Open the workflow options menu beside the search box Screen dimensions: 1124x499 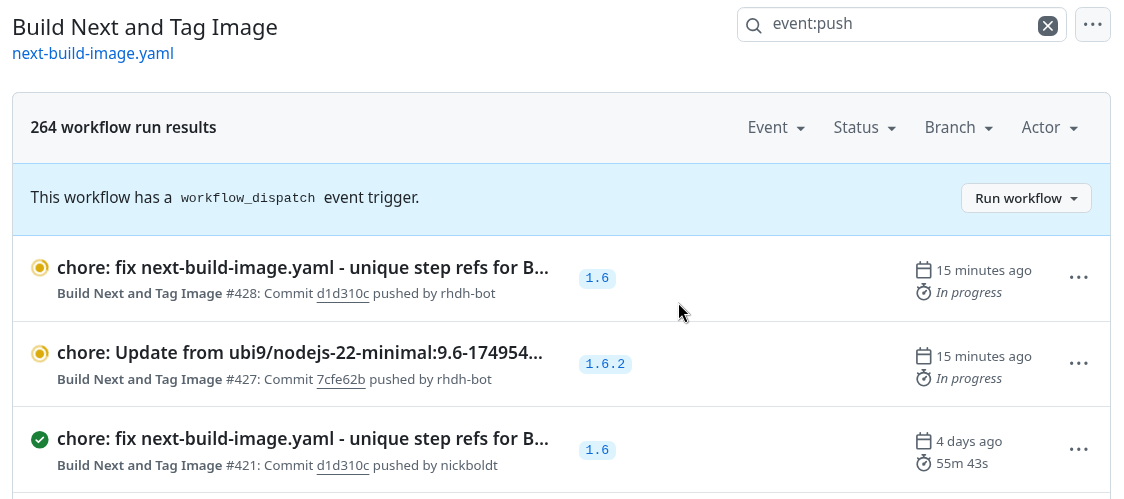point(1092,25)
